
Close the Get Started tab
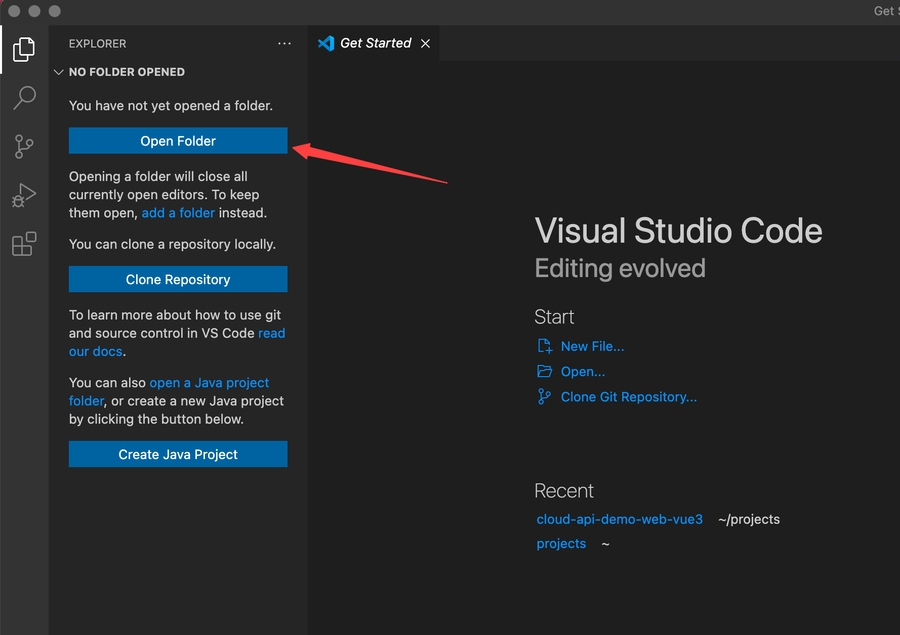point(425,44)
